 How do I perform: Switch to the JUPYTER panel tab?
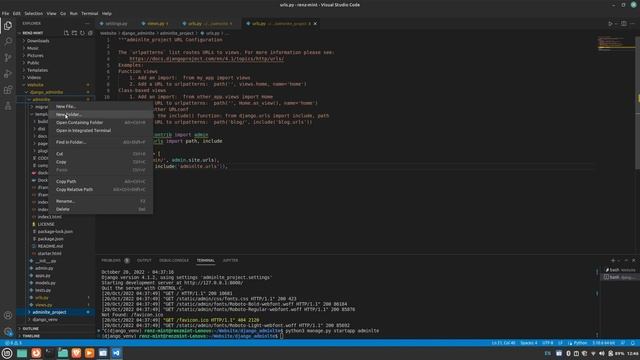(x=230, y=260)
